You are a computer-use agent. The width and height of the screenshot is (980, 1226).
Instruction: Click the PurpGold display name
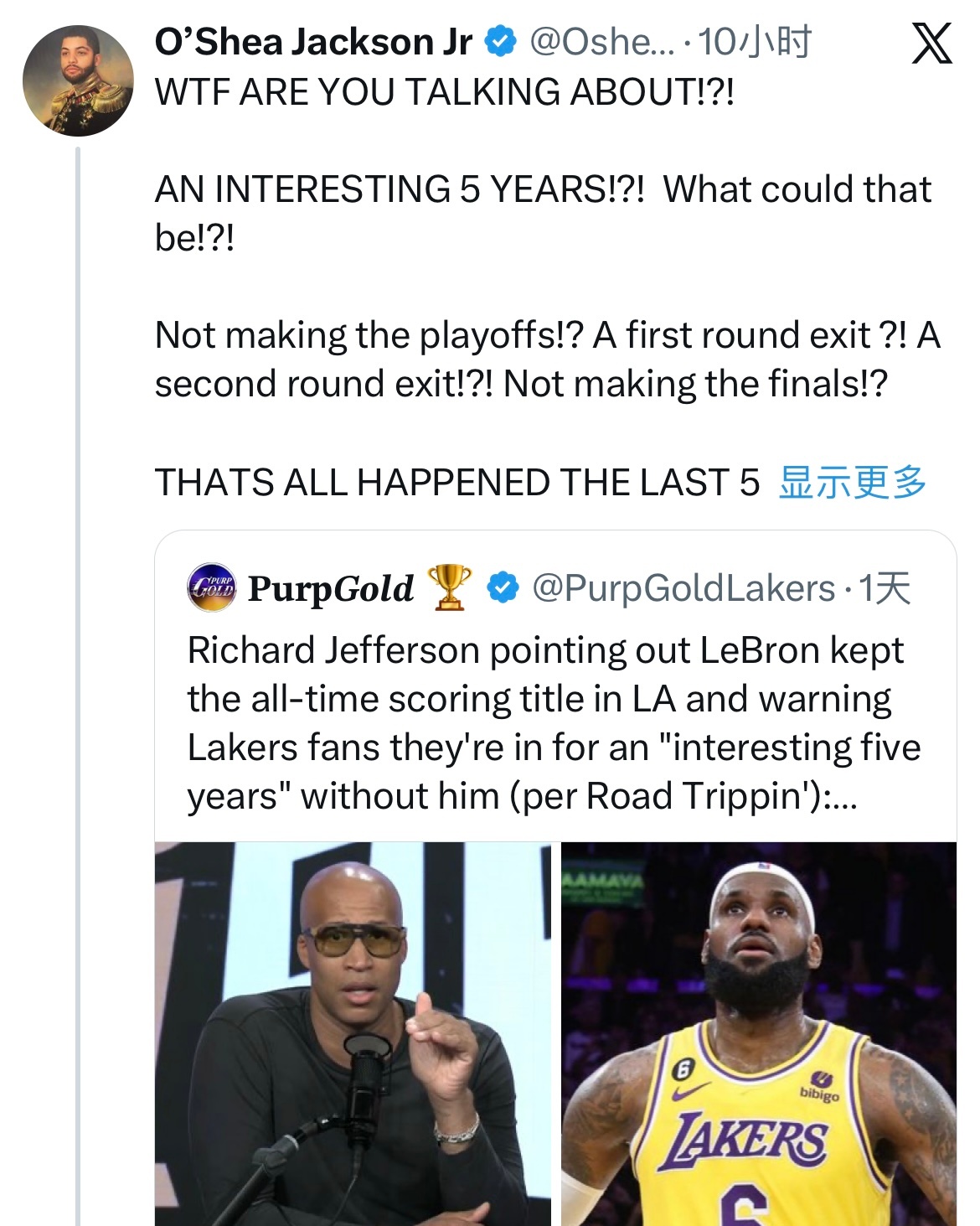tap(331, 588)
